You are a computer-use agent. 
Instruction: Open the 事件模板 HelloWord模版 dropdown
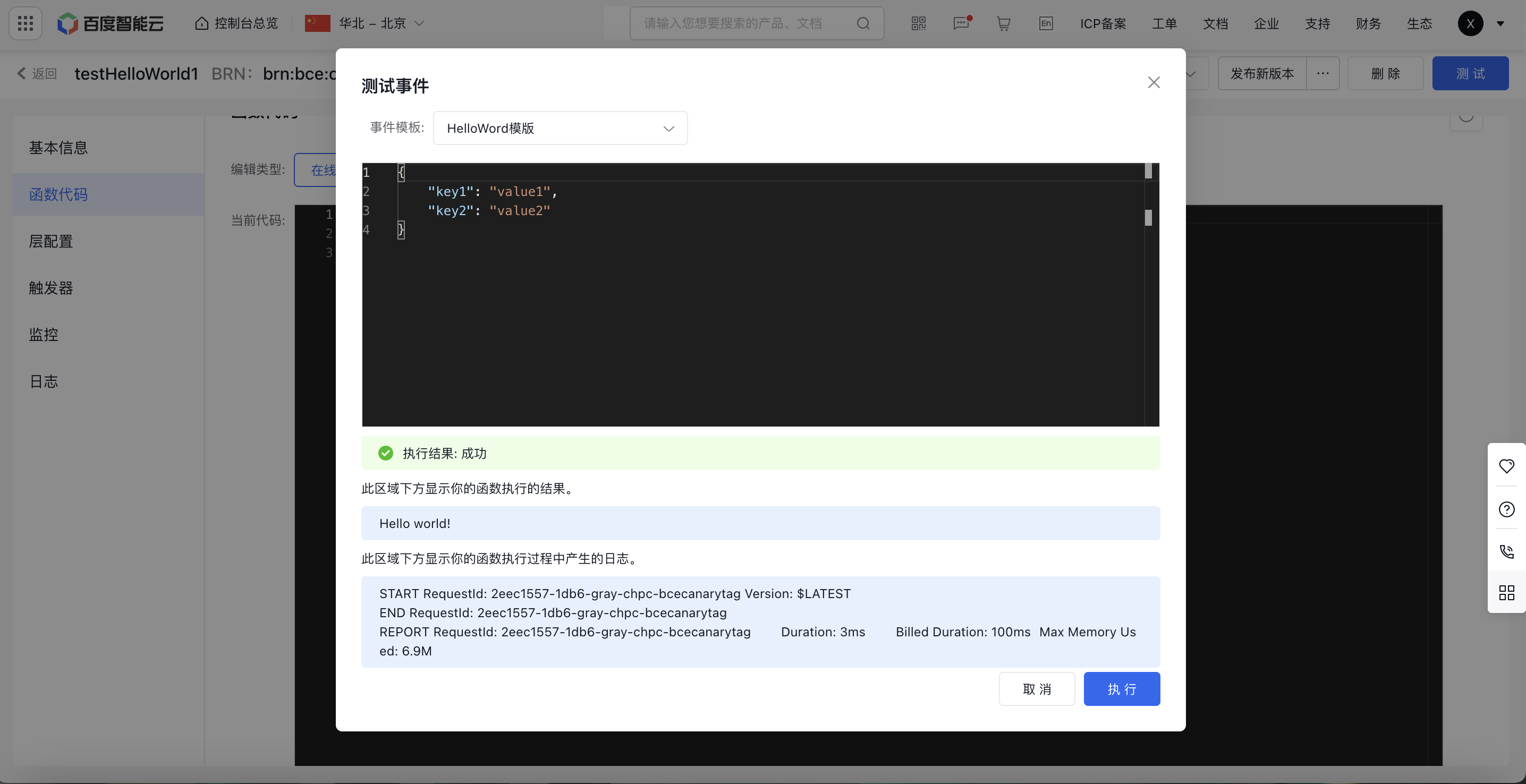tap(560, 128)
